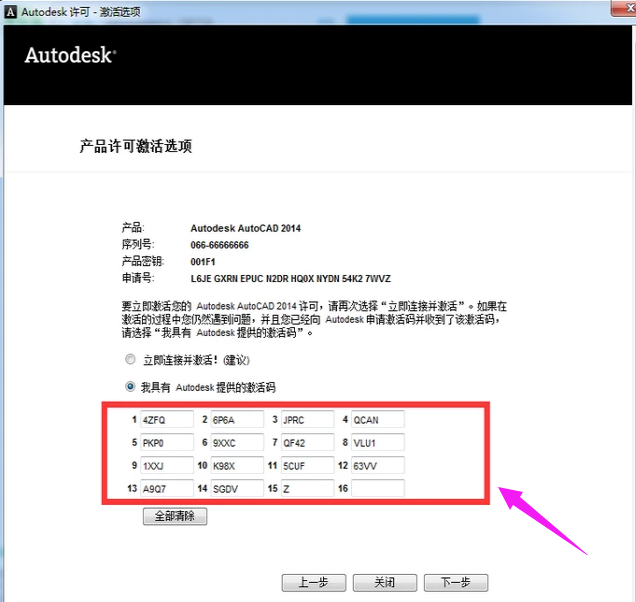636x602 pixels.
Task: Click the Autodesk logo in black header
Action: [70, 54]
